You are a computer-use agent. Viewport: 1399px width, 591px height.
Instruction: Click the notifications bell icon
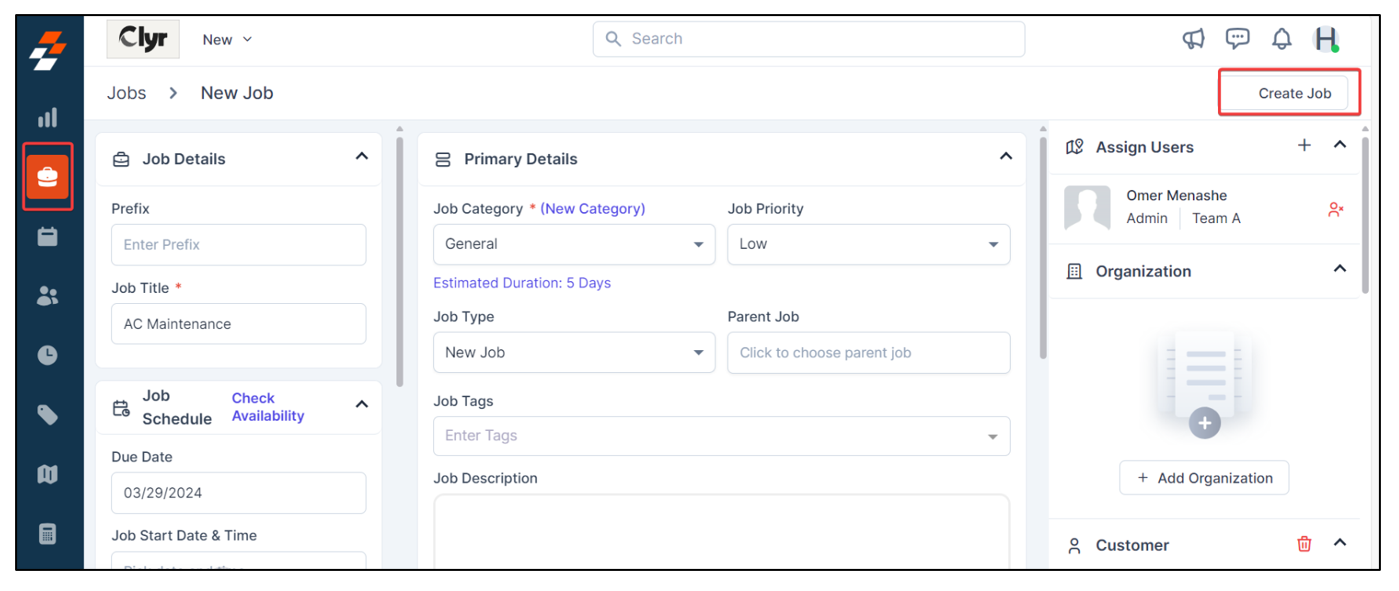click(1281, 39)
